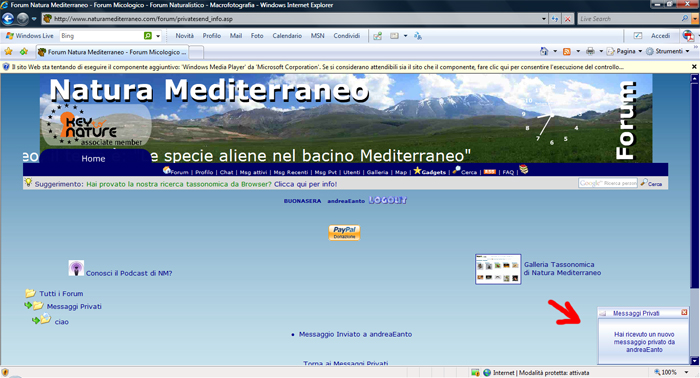Click the Bing search magnifier icon
Screen dimensions: 700x378
pyautogui.click(x=148, y=36)
